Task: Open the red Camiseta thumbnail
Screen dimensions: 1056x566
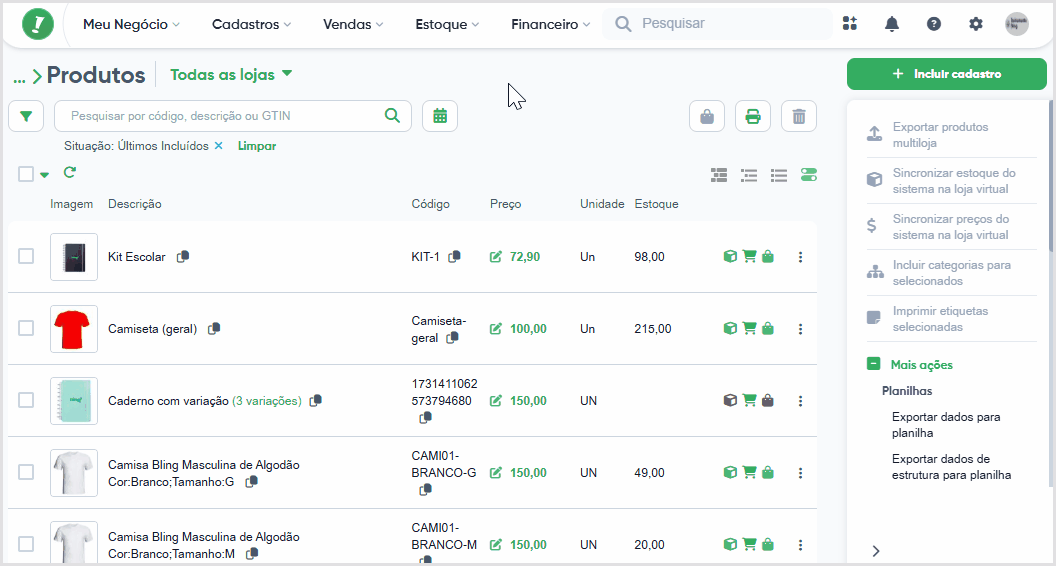Action: pyautogui.click(x=74, y=329)
